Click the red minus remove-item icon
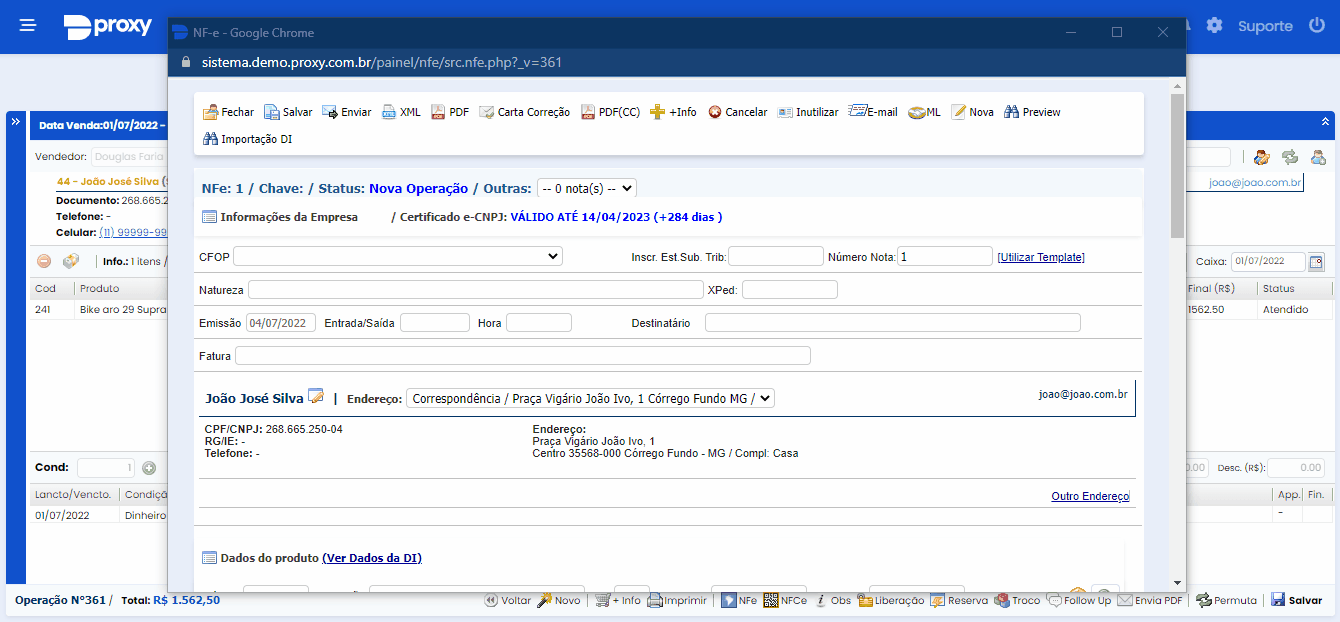Viewport: 1340px width, 622px height. point(44,261)
